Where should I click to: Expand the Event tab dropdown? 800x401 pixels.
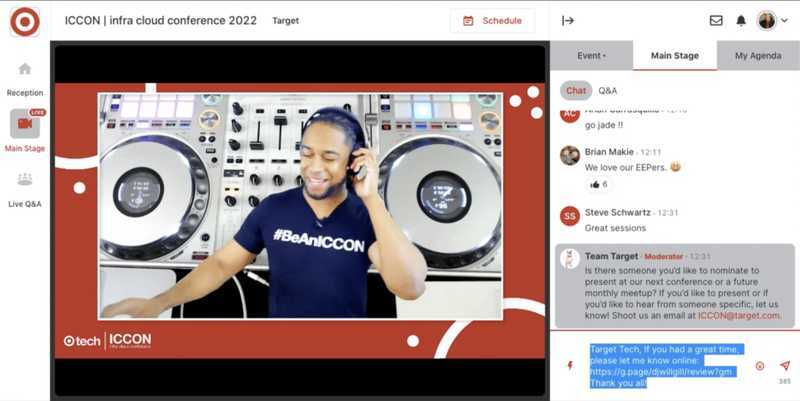click(591, 56)
